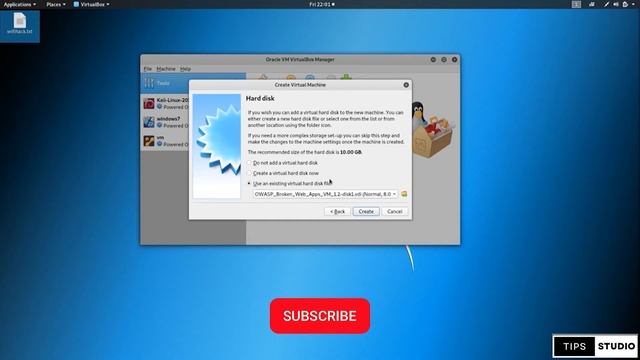Click the power icon in top panel
The height and width of the screenshot is (360, 640).
[625, 4]
